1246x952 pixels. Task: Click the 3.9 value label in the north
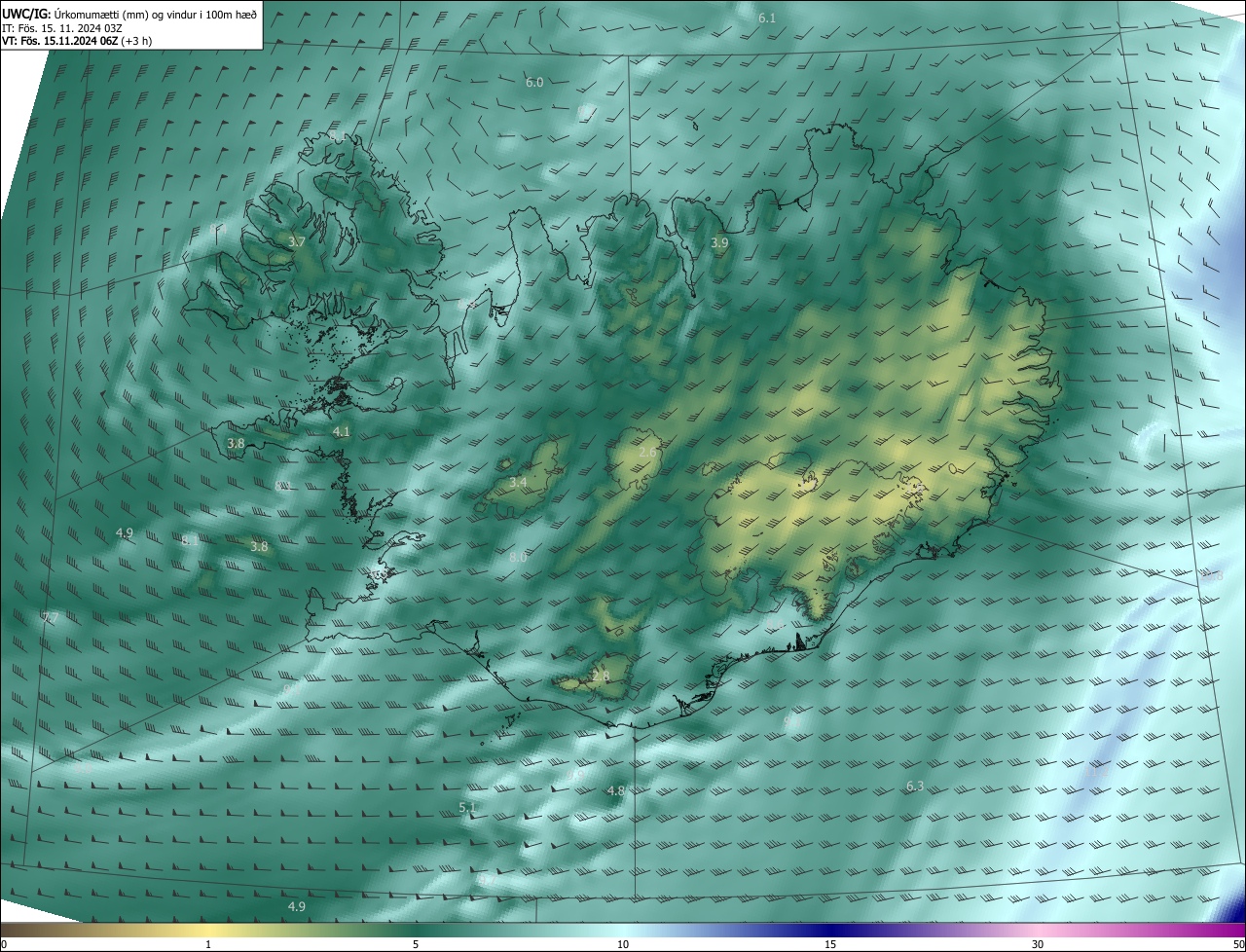coord(719,242)
